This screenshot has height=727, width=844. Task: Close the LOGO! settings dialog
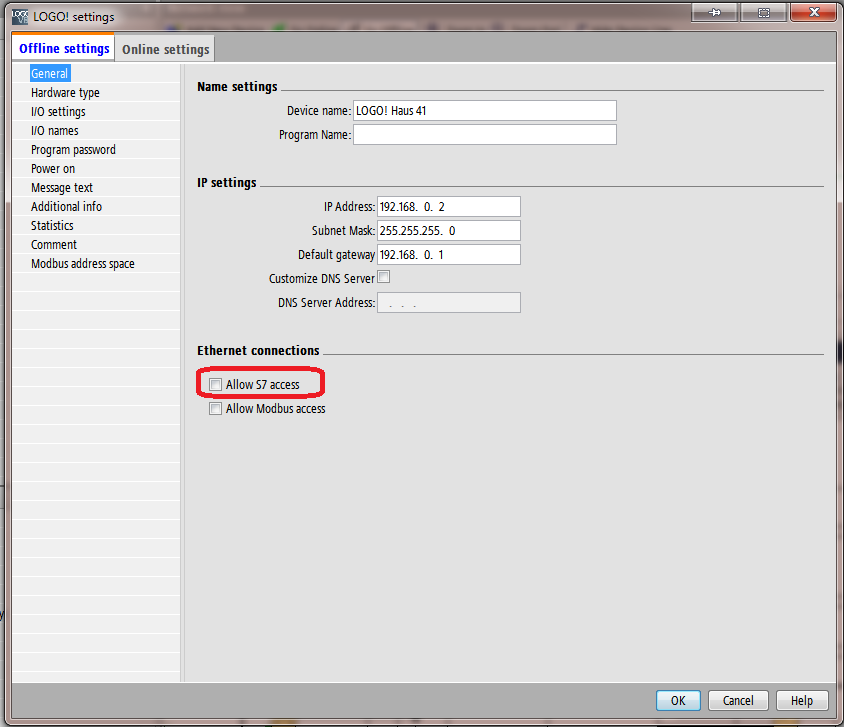[x=813, y=12]
